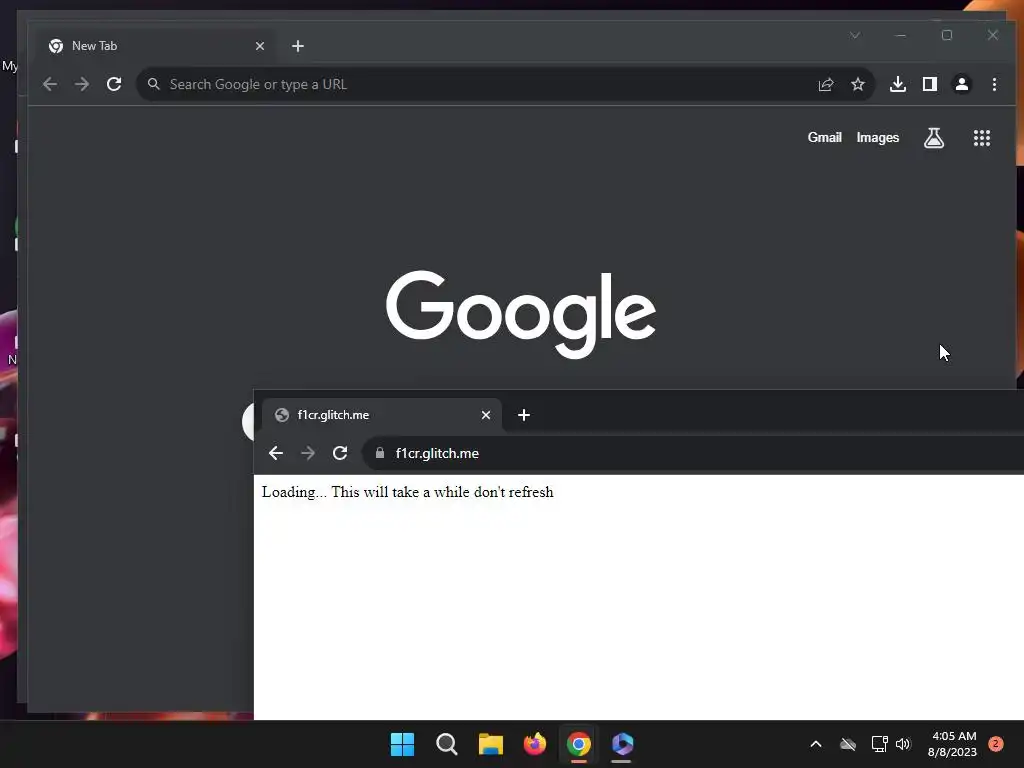The height and width of the screenshot is (768, 1024).
Task: Reload the f1cr.glitch.me page
Action: (340, 453)
